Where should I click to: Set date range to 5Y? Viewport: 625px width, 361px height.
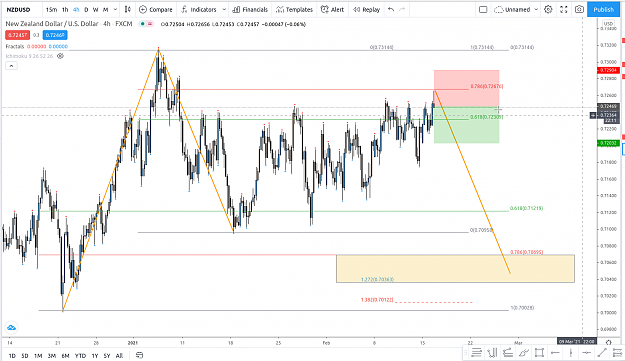107,355
